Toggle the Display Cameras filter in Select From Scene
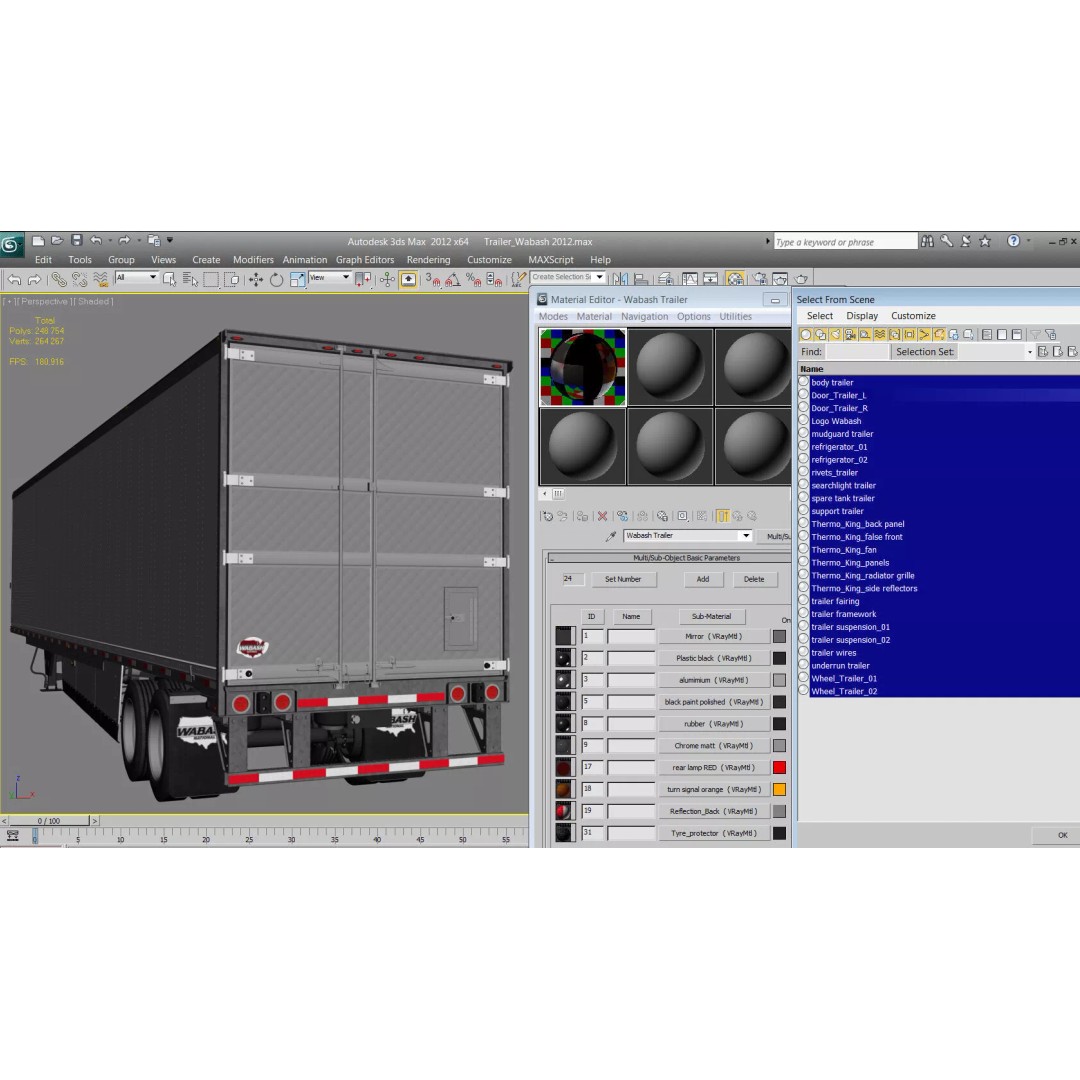 [850, 335]
